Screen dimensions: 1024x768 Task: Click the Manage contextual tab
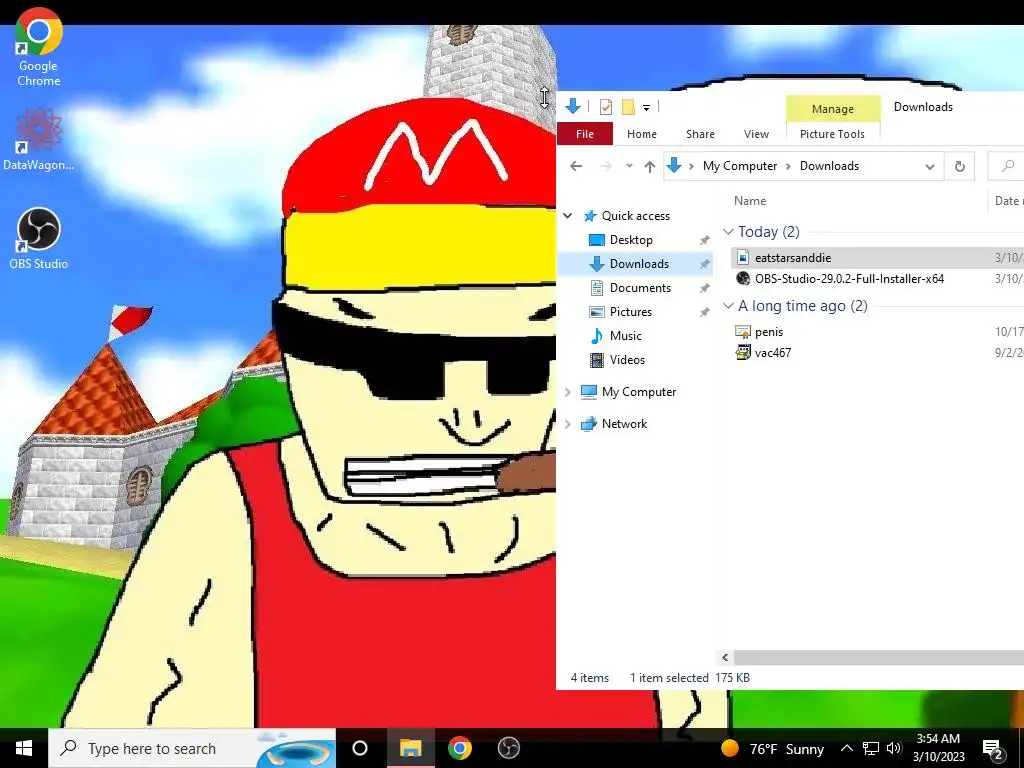(x=833, y=109)
